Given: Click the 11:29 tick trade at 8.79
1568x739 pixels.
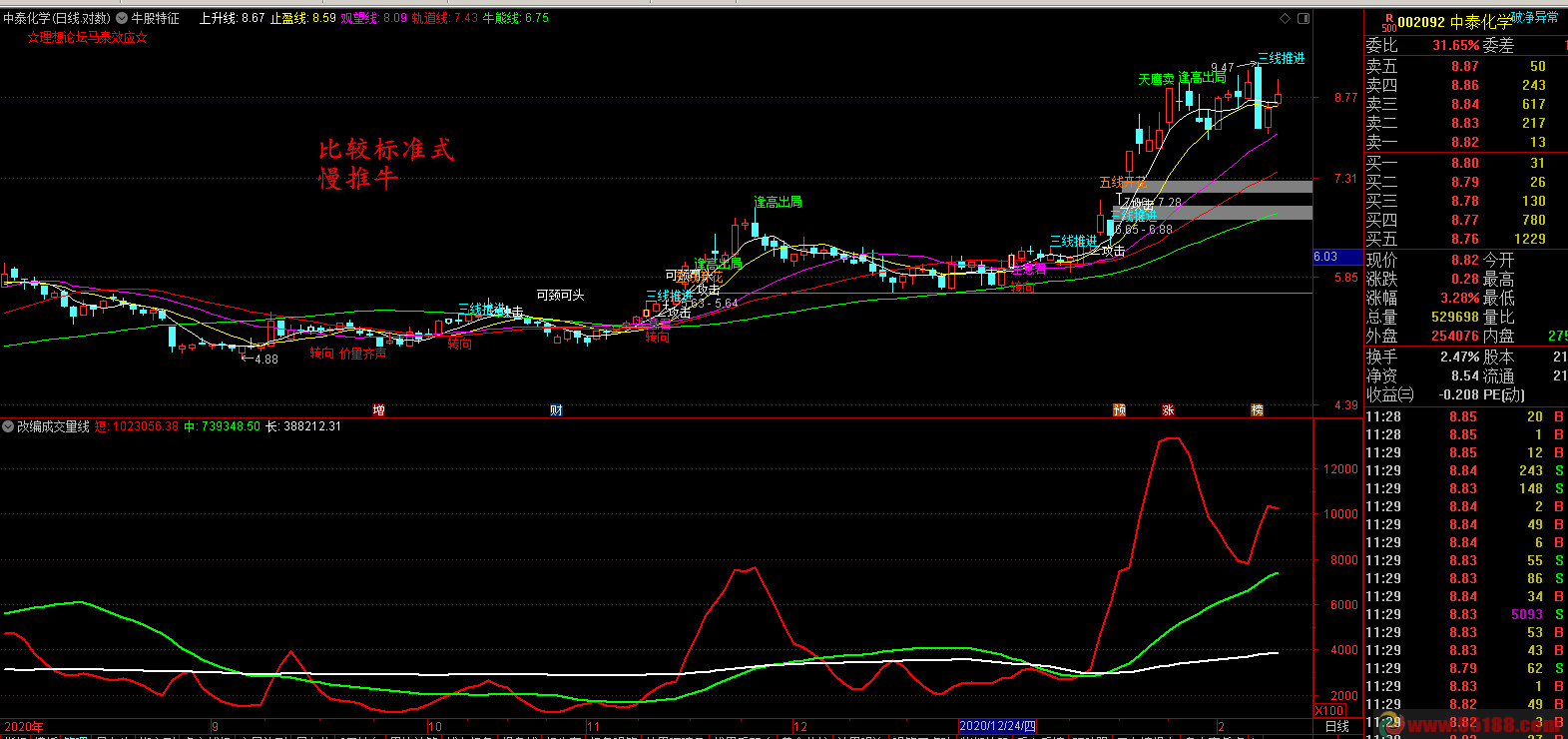Looking at the screenshot, I should [1465, 668].
